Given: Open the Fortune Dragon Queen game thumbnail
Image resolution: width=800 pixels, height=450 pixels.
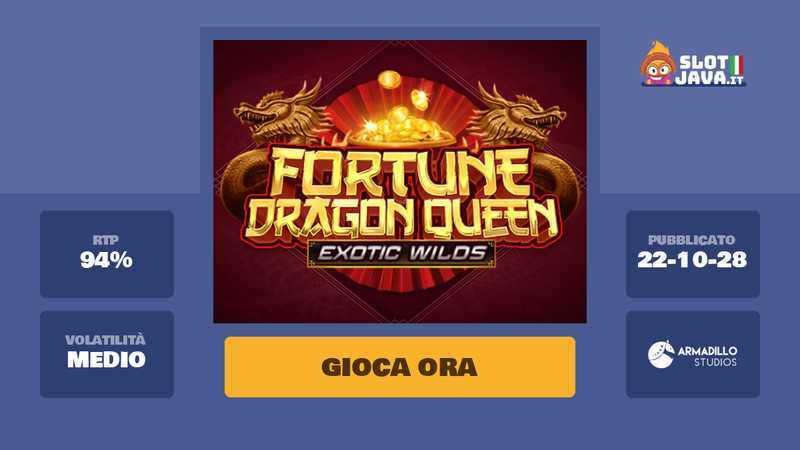Looking at the screenshot, I should (399, 181).
